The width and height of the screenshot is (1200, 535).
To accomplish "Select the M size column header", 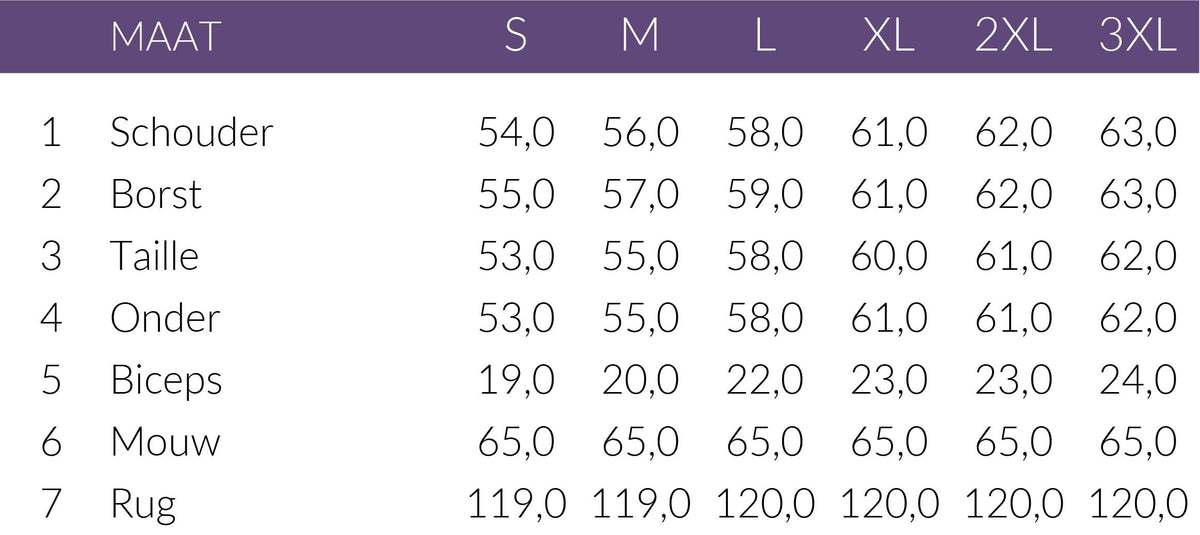I will tap(640, 37).
